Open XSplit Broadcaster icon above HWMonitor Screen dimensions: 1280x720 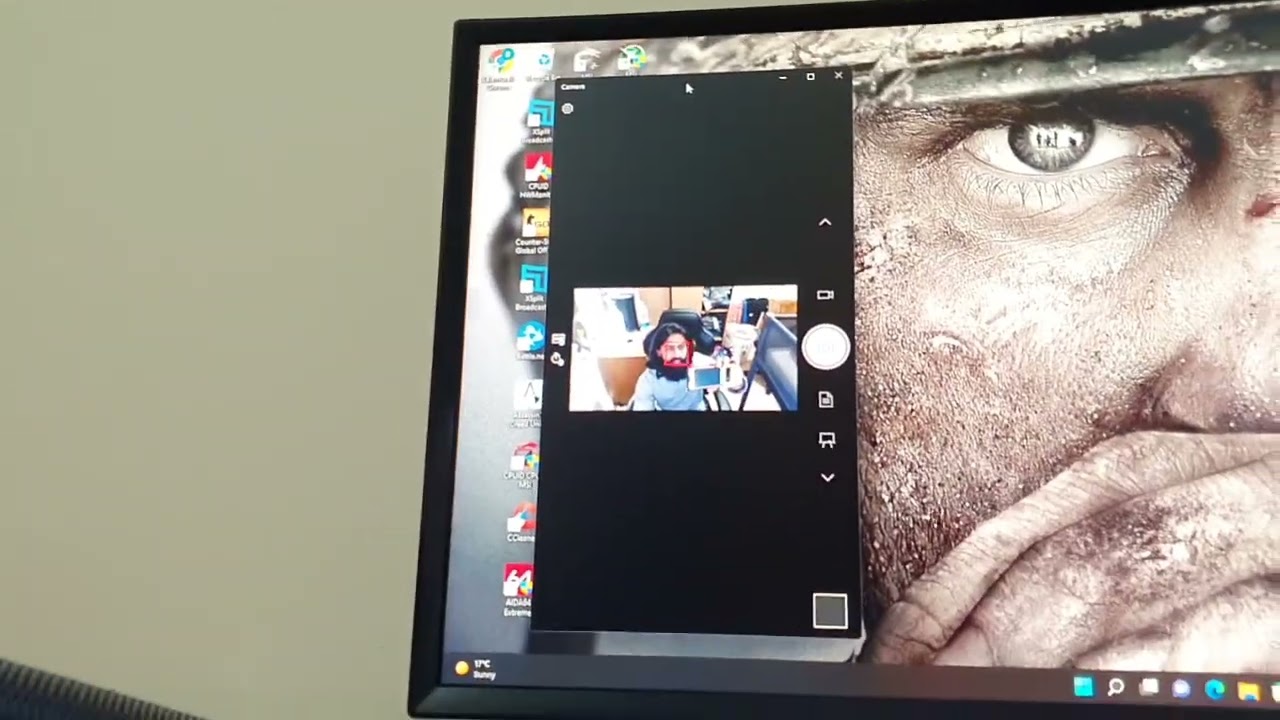539,122
